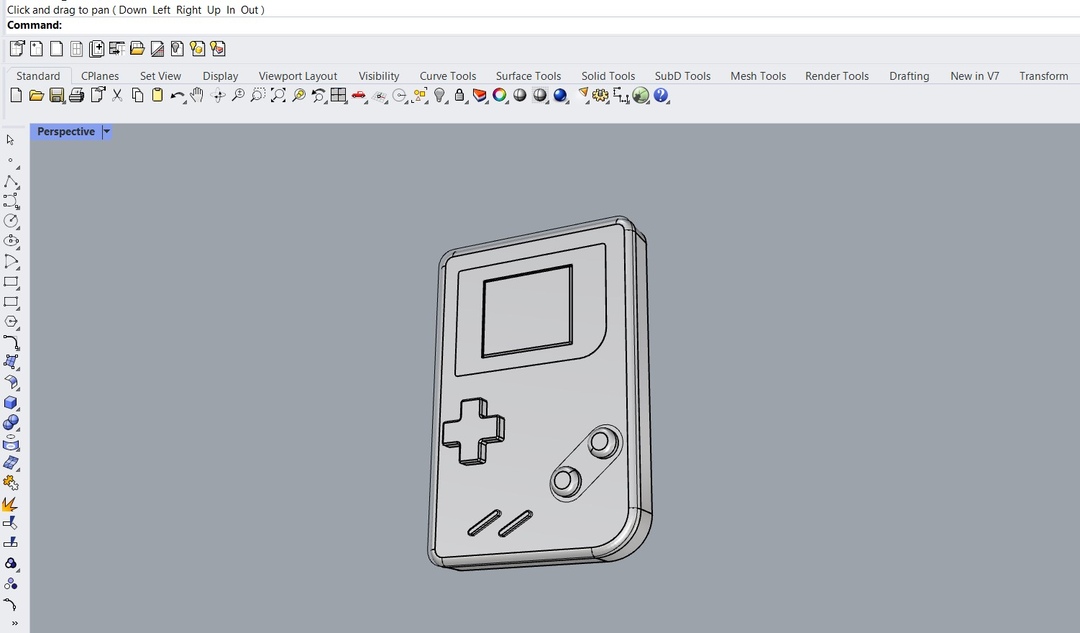Viewport: 1080px width, 633px height.
Task: Open the Set View tab
Action: coord(160,76)
